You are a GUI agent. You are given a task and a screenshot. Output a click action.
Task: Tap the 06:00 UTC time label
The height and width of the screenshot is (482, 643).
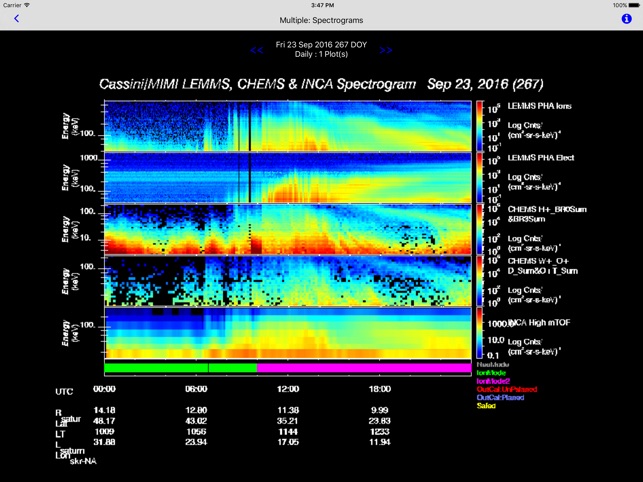(x=196, y=388)
